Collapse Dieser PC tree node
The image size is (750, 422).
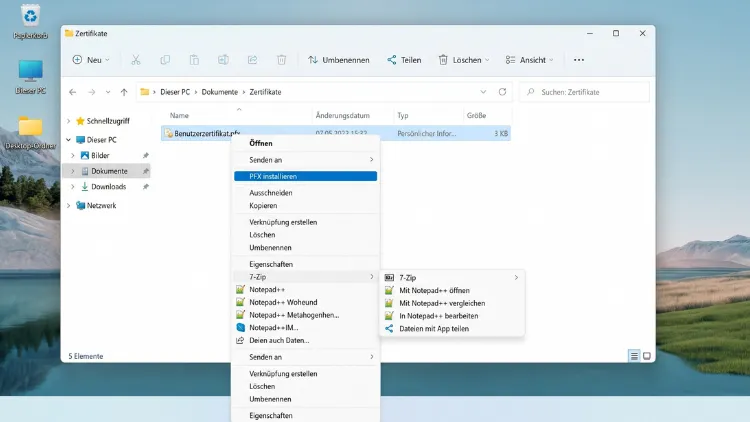pos(68,140)
